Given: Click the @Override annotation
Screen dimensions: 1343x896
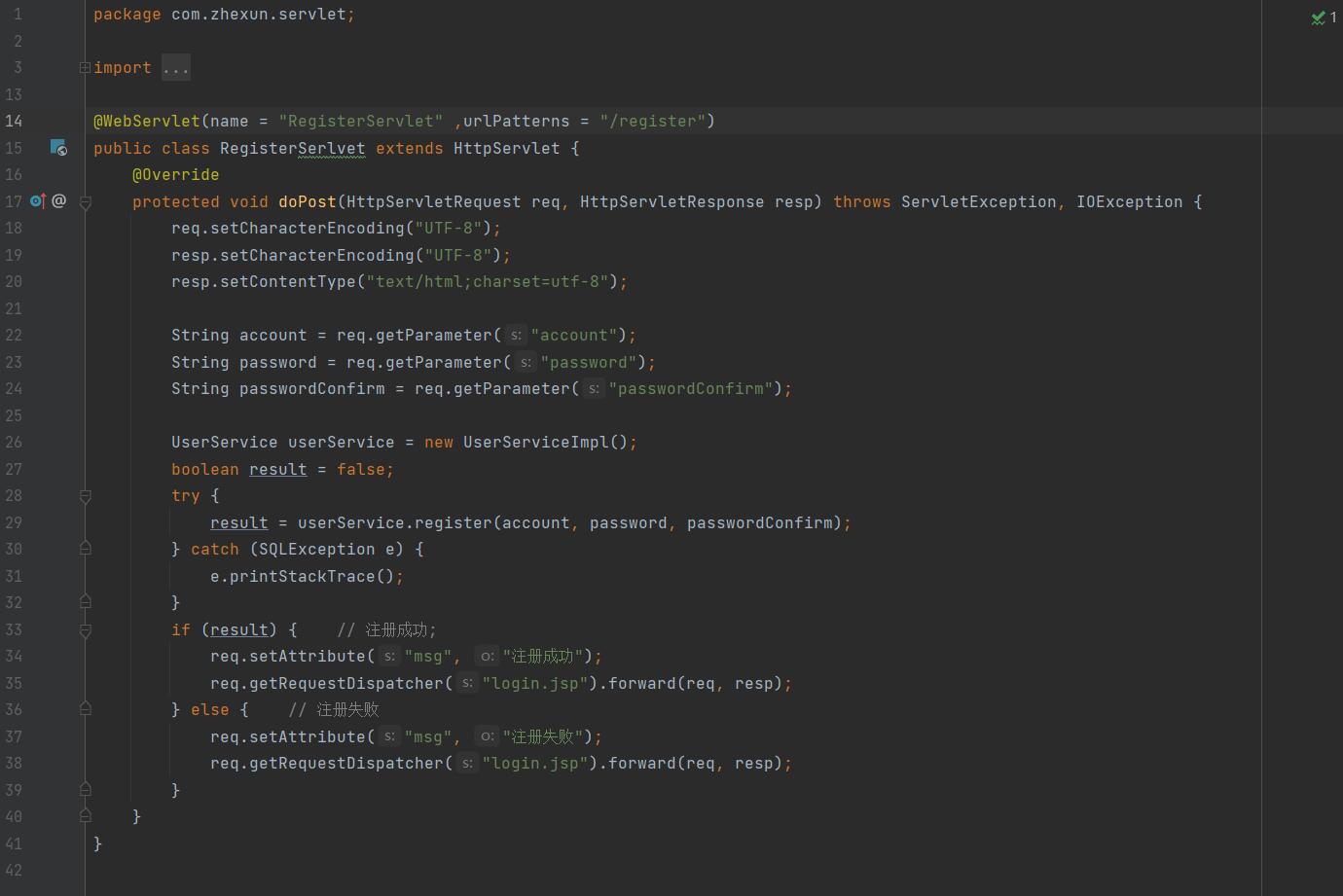Looking at the screenshot, I should pos(176,175).
